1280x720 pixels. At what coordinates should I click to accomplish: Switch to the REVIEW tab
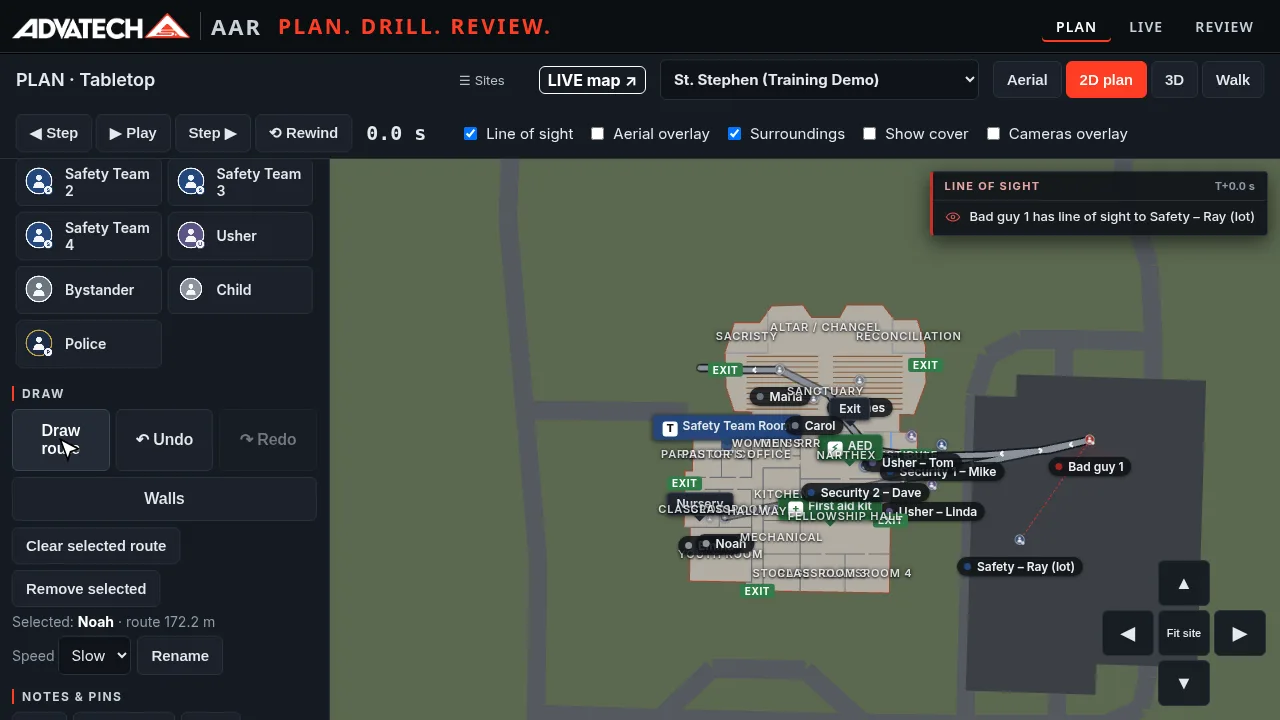pos(1224,27)
